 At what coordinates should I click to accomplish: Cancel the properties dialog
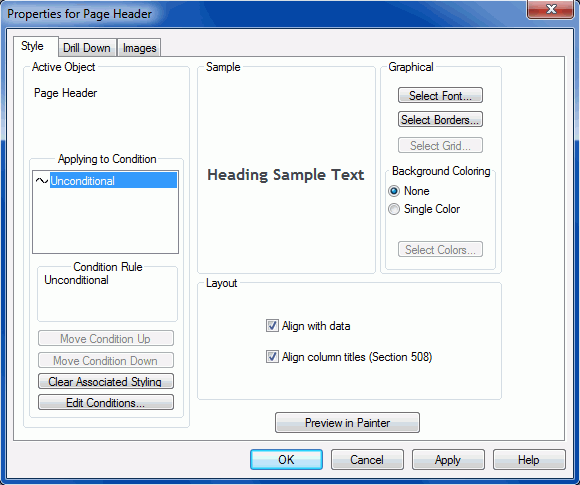[367, 459]
